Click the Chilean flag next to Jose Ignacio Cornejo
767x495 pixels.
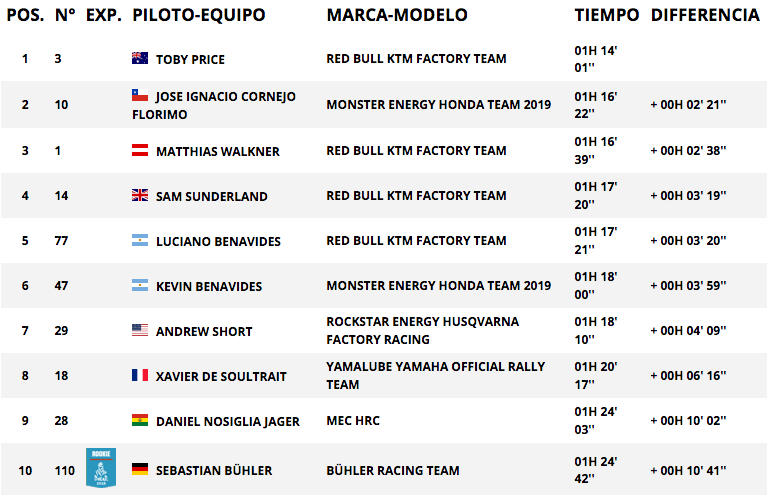click(140, 95)
